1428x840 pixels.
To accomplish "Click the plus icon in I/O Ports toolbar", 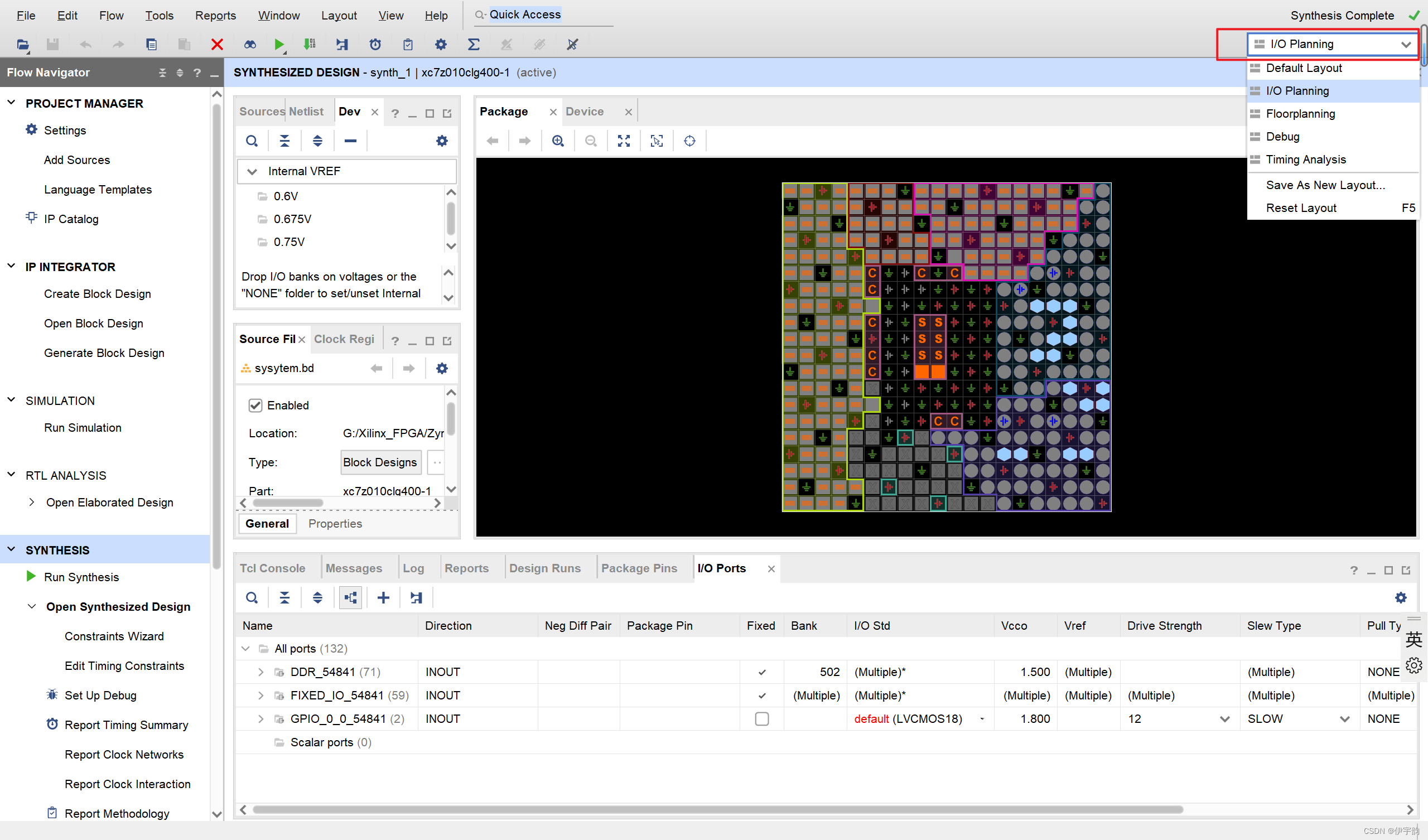I will [383, 597].
